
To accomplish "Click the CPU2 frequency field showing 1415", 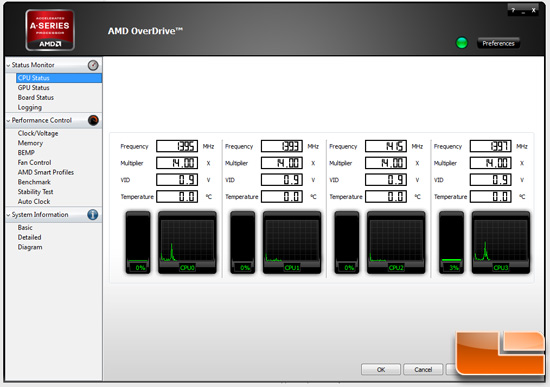I will [386, 146].
